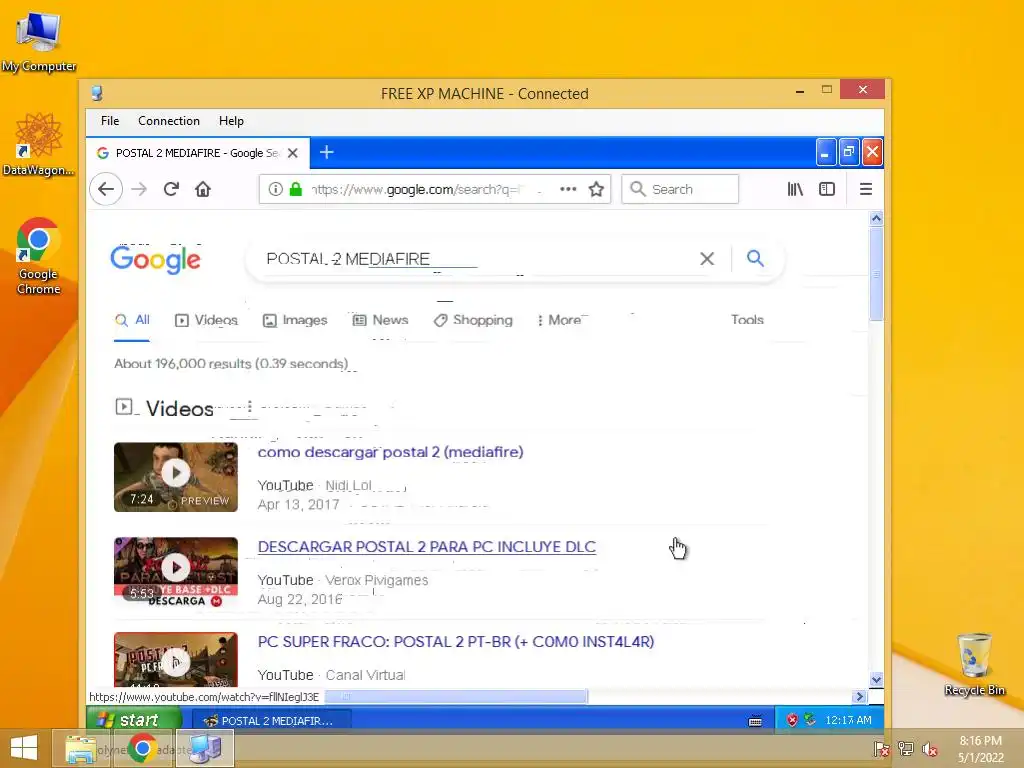Open Google Chrome desktop shortcut
The height and width of the screenshot is (768, 1024).
coord(39,256)
